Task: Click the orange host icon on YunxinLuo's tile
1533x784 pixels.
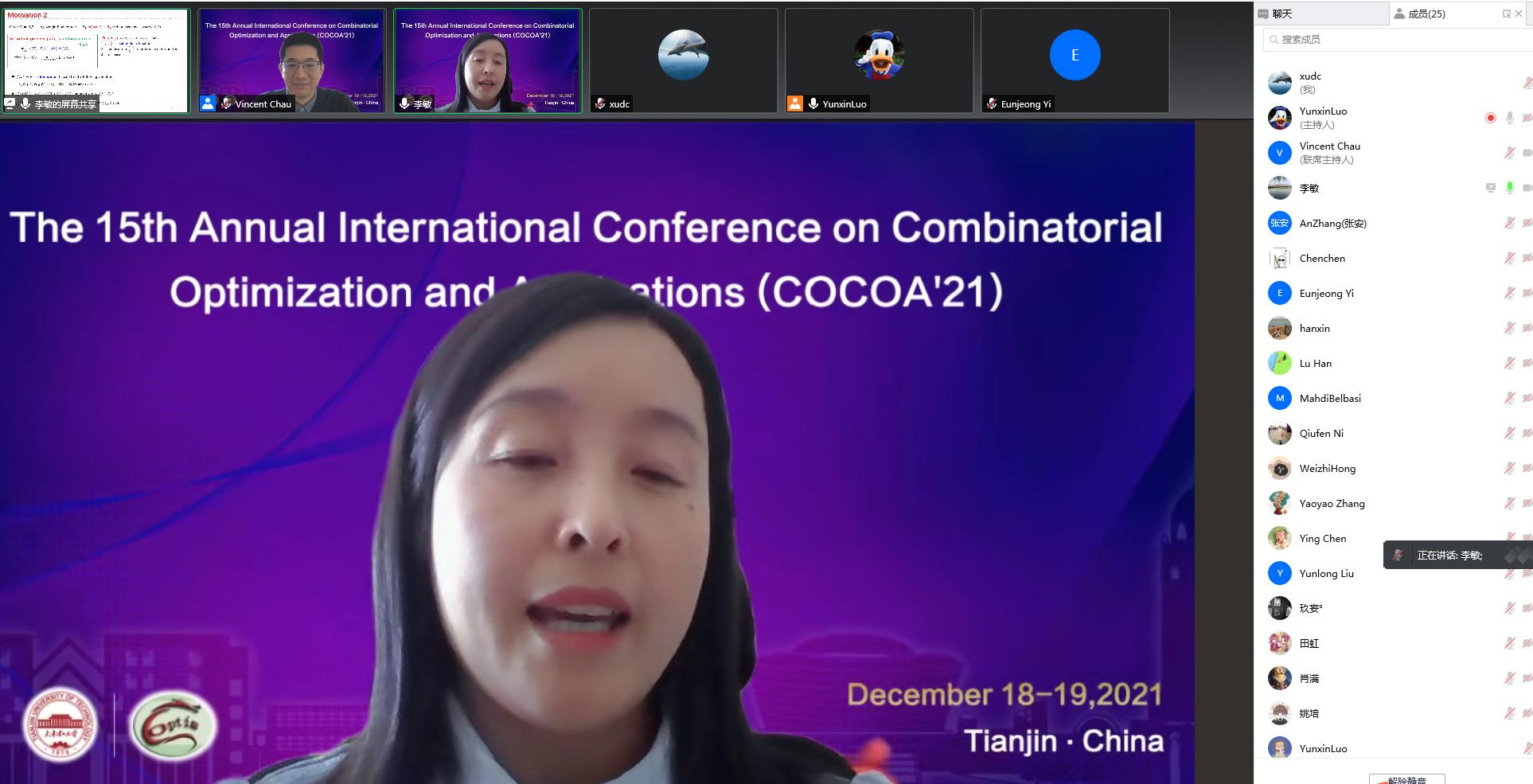Action: (x=794, y=103)
